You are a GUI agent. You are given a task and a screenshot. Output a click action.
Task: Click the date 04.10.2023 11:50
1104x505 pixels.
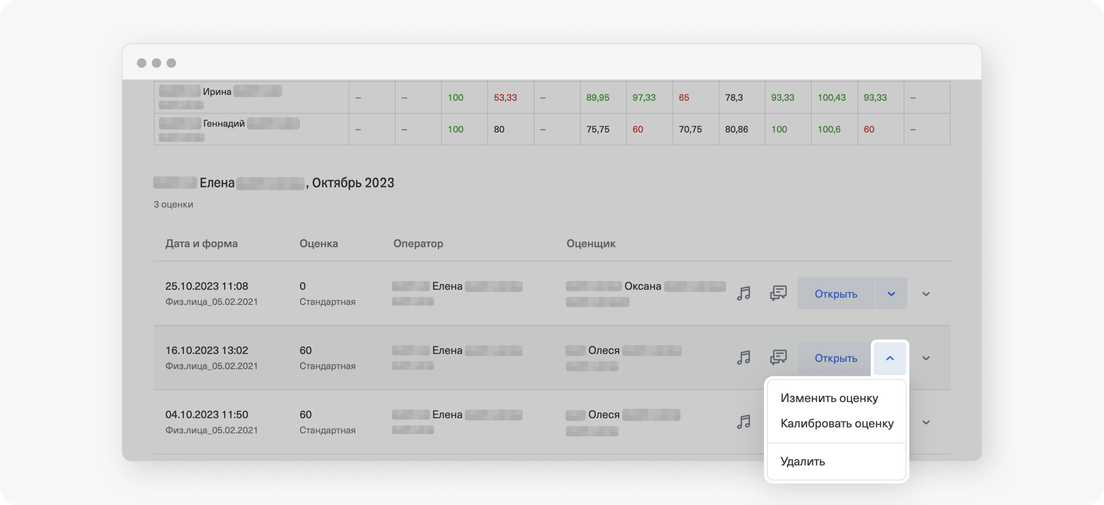(x=207, y=415)
